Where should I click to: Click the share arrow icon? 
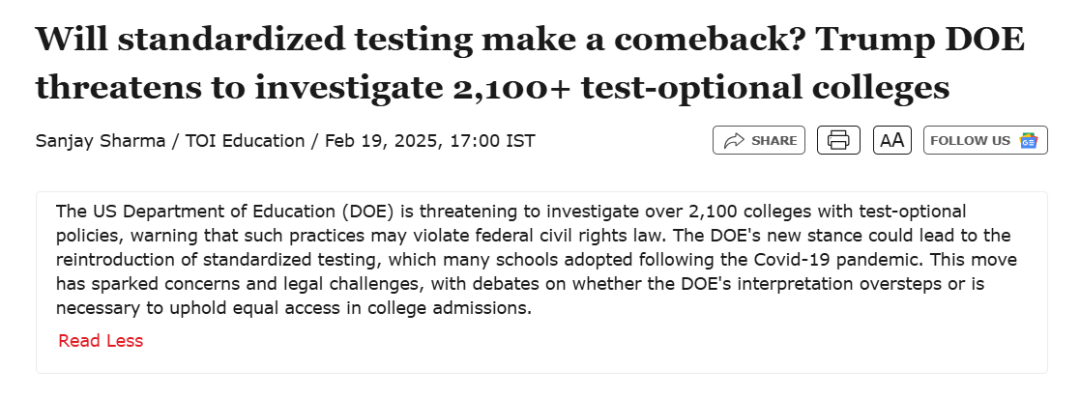735,141
